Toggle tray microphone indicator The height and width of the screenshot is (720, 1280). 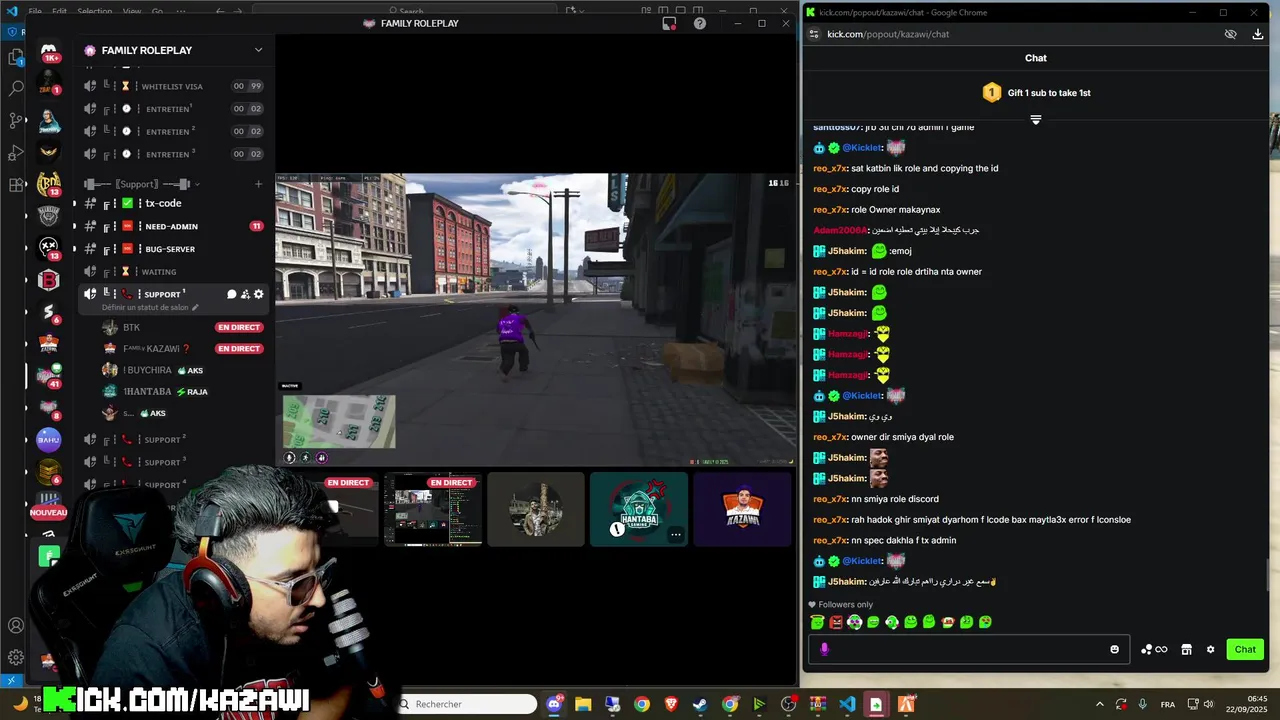tap(1142, 704)
